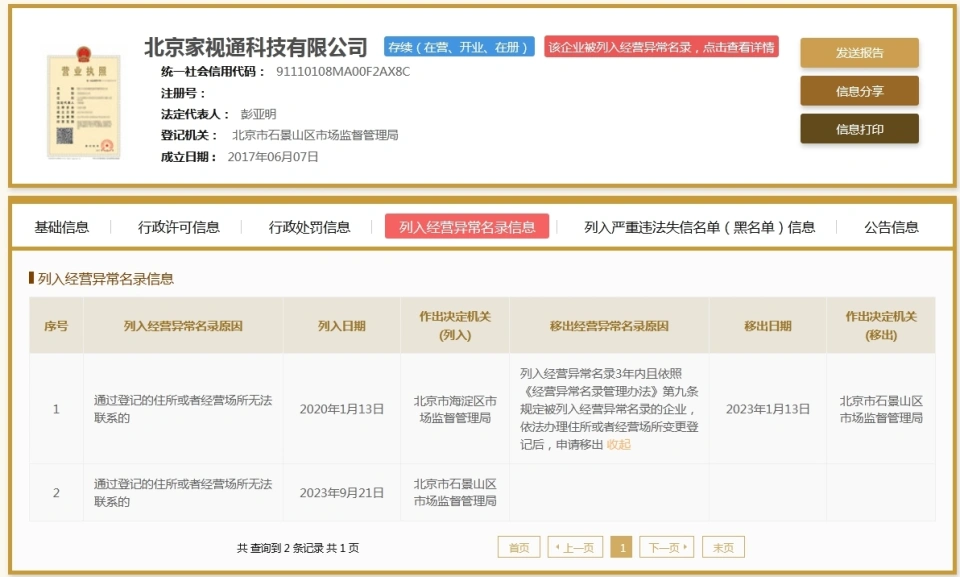Switch to the 公告信息 tab
This screenshot has height=577, width=960.
tap(891, 227)
